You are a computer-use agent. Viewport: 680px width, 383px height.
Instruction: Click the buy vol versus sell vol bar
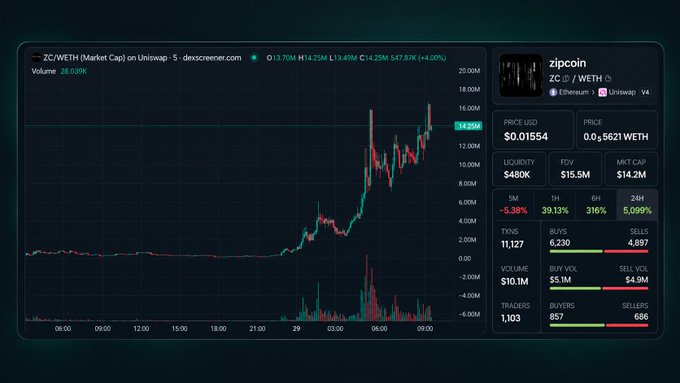pos(599,288)
